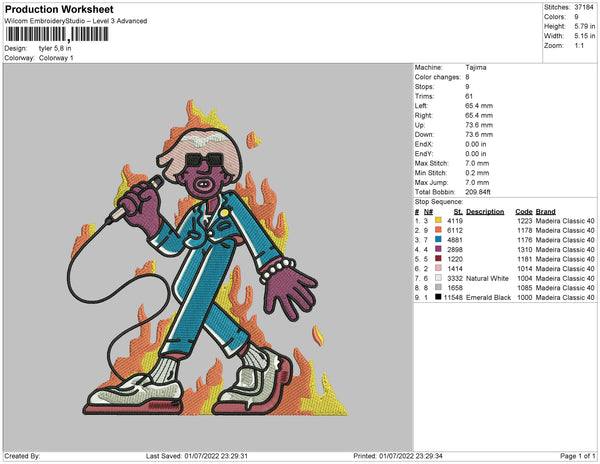The width and height of the screenshot is (600, 464).
Task: Click the 'Created By:' footer label
Action: (x=22, y=456)
